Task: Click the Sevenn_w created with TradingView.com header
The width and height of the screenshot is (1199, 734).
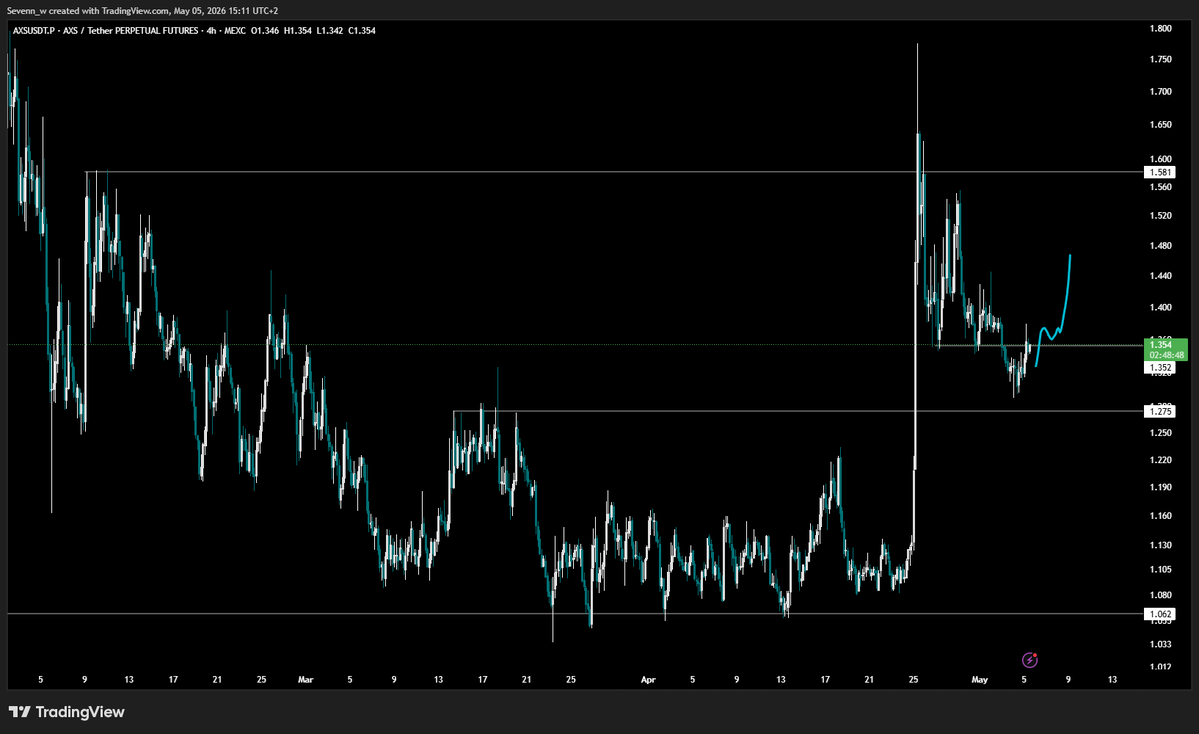Action: [x=142, y=11]
